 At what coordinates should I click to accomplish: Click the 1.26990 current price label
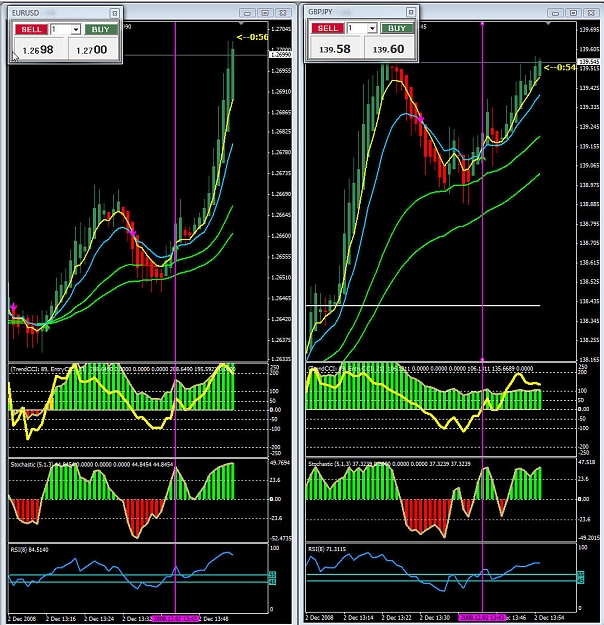coord(281,55)
